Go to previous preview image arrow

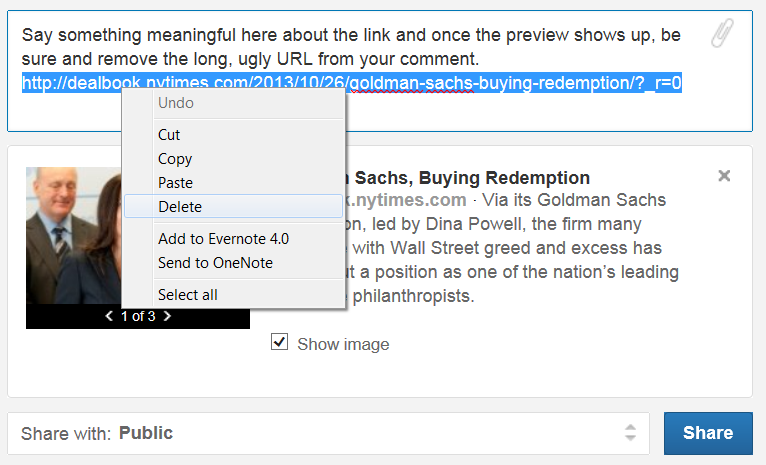tap(109, 317)
